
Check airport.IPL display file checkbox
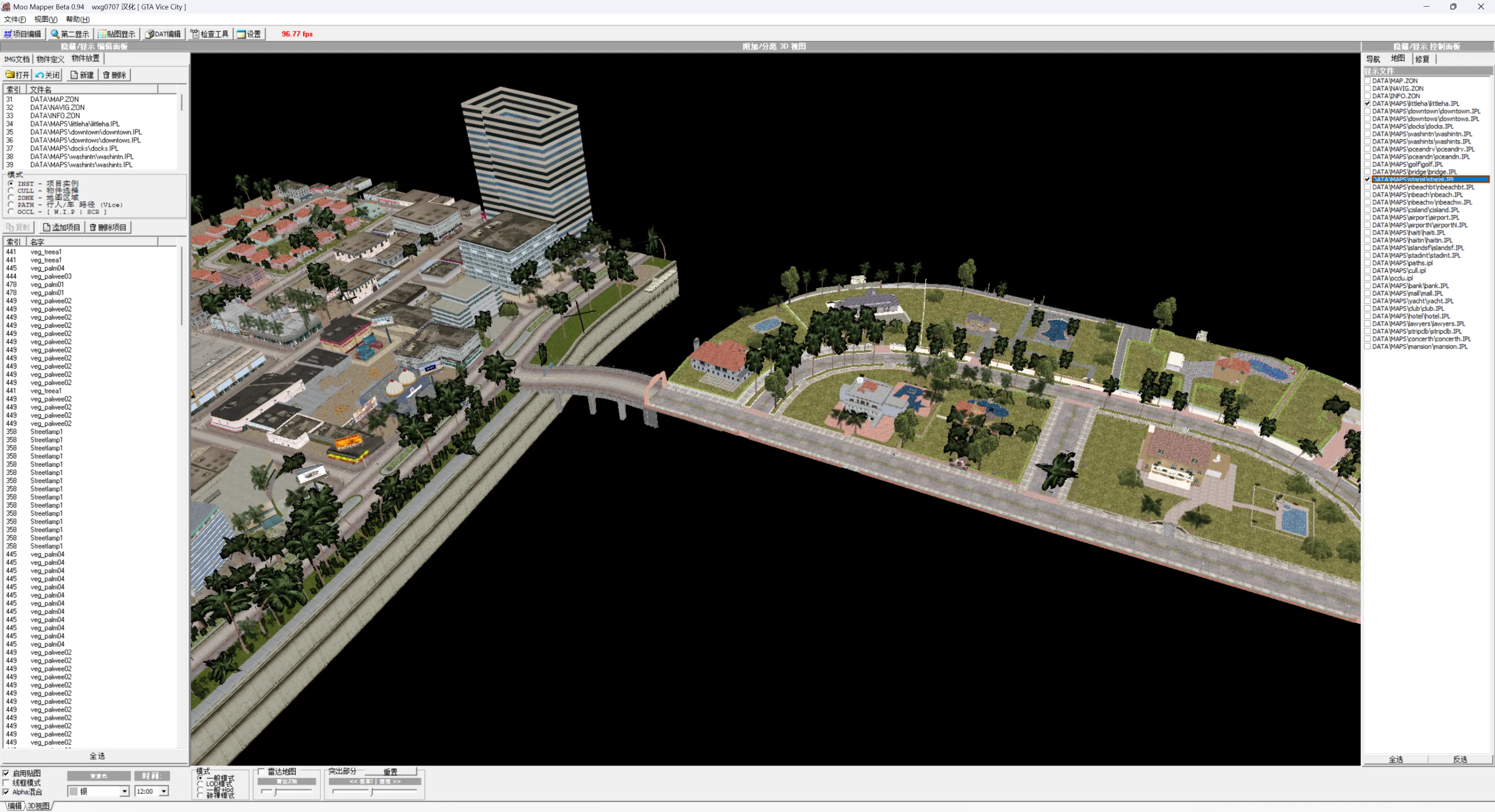[x=1368, y=217]
